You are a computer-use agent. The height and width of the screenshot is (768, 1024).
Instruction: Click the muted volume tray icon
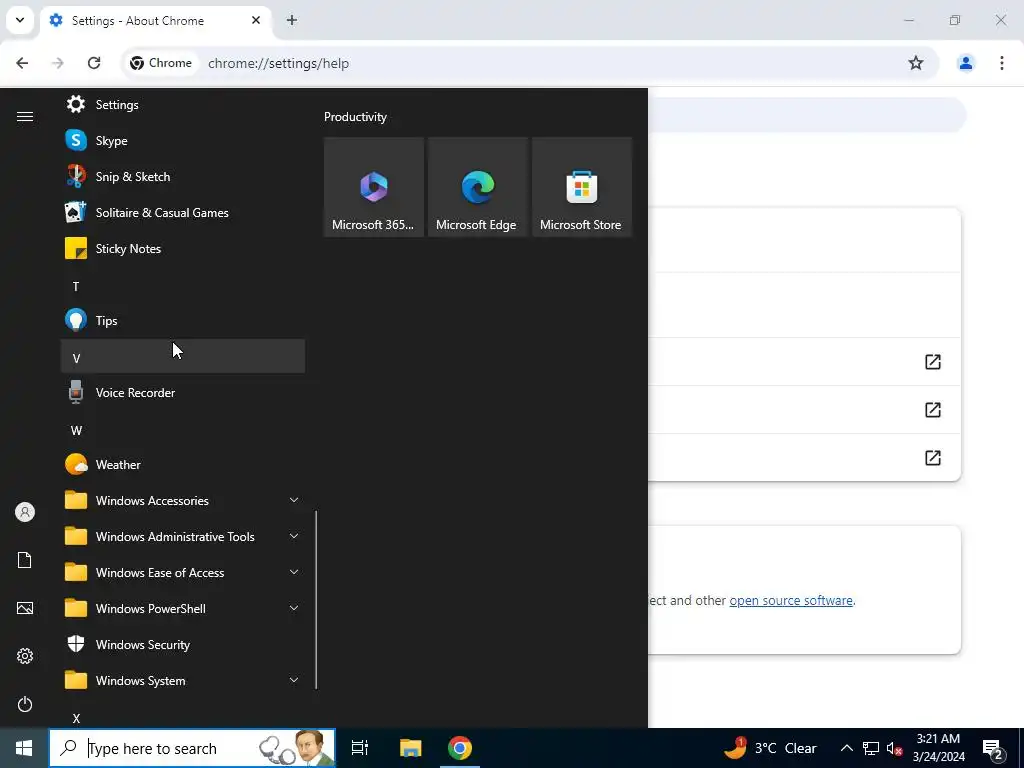pyautogui.click(x=894, y=748)
